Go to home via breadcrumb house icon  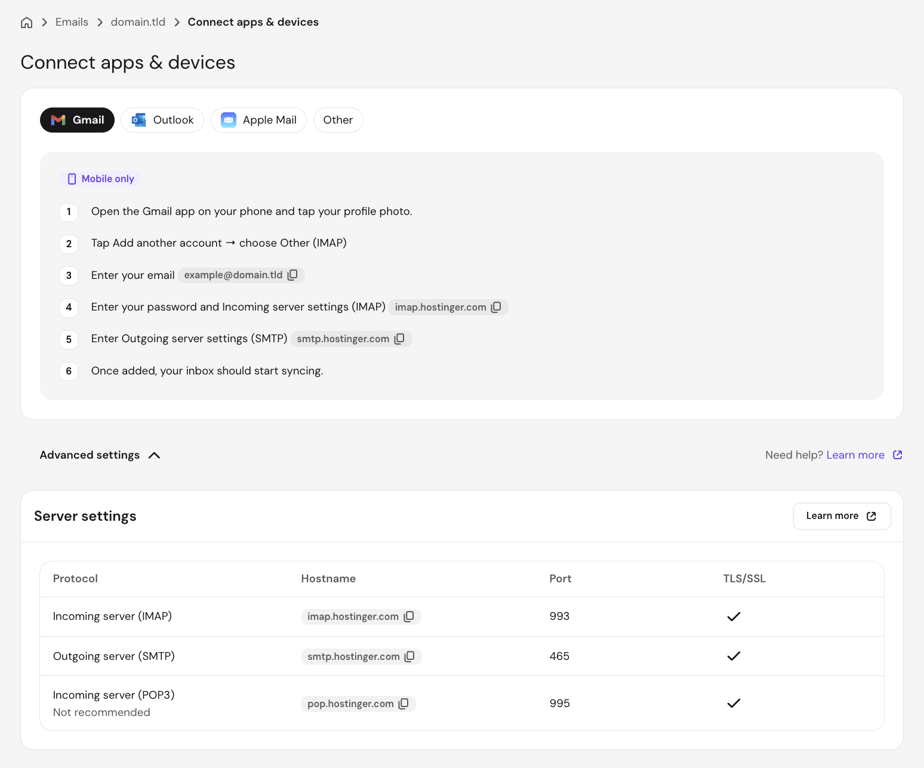[x=27, y=22]
